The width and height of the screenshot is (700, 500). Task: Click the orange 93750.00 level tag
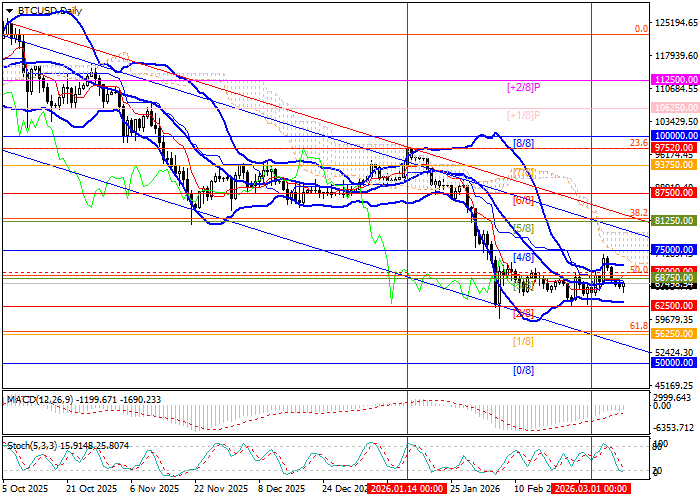pyautogui.click(x=675, y=165)
